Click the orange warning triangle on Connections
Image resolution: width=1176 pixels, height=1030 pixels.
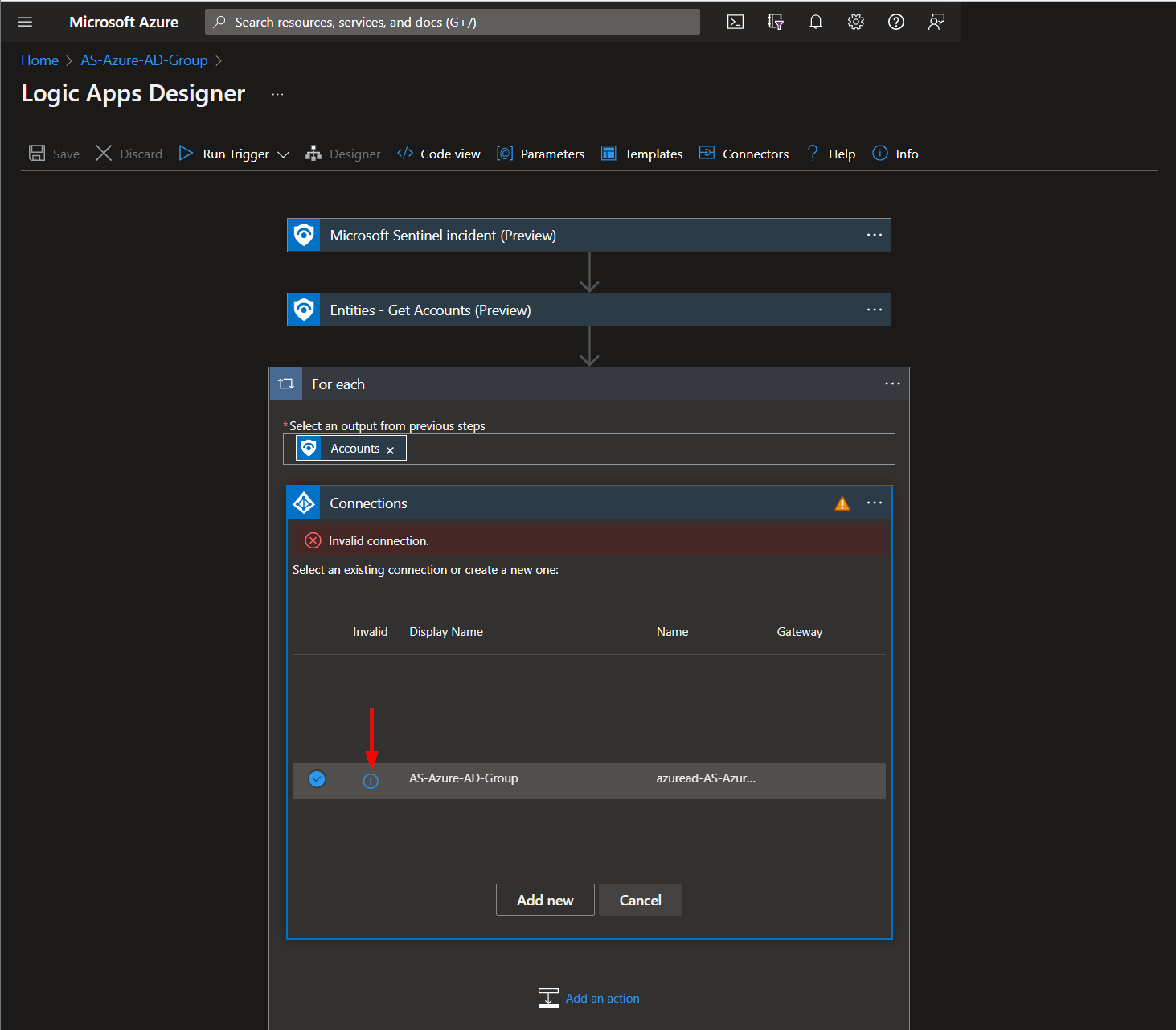(842, 503)
